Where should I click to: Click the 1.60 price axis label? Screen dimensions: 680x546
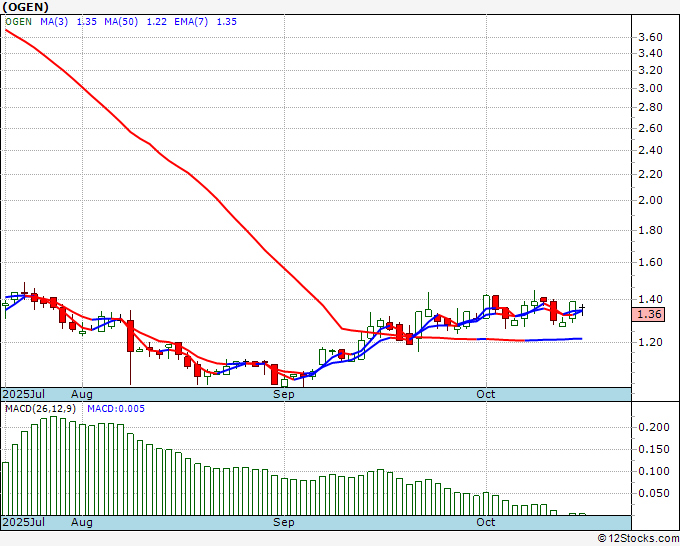[651, 262]
